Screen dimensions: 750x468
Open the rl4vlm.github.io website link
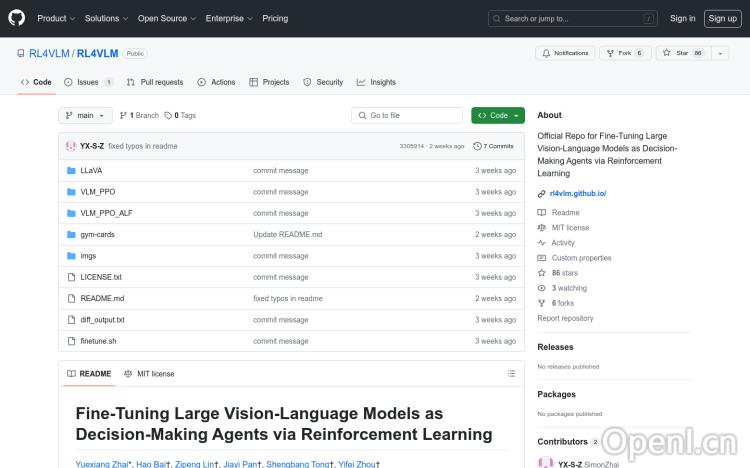(578, 193)
